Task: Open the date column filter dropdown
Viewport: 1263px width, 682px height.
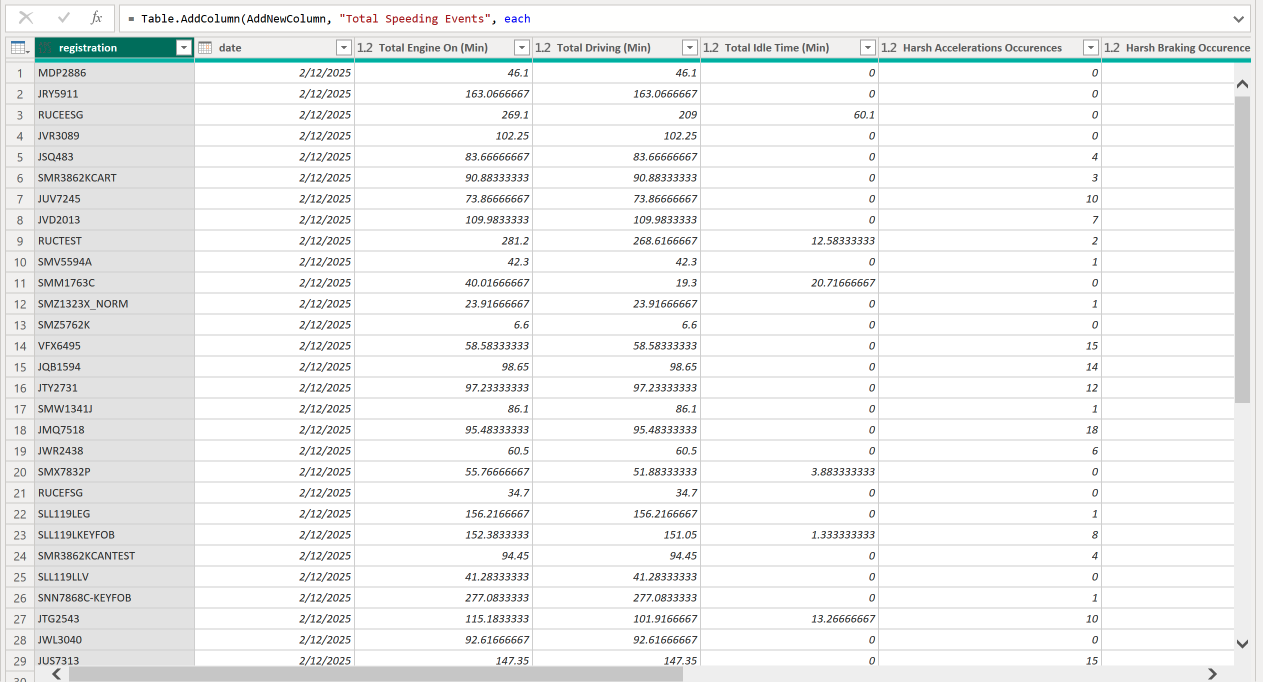Action: point(343,48)
